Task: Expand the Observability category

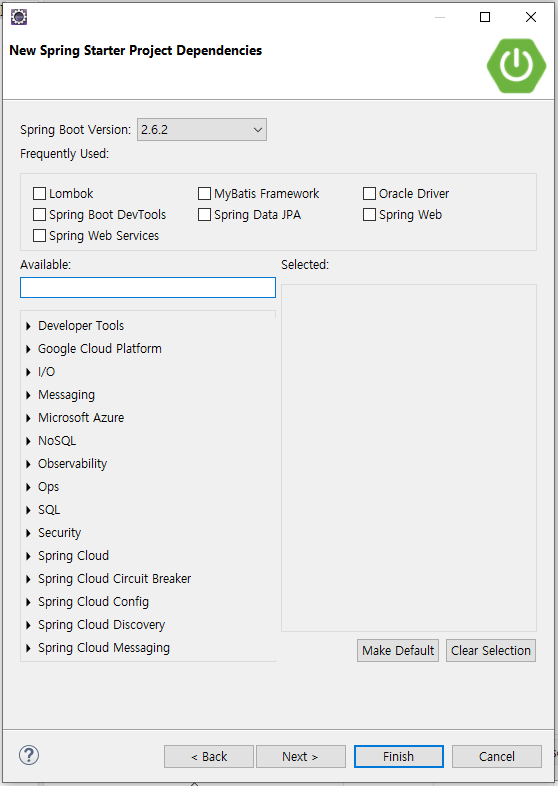Action: point(29,464)
